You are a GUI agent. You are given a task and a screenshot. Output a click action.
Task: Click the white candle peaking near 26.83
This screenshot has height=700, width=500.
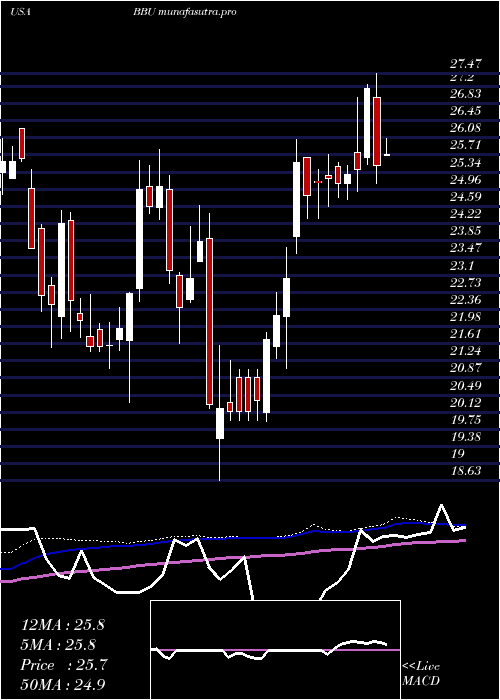[367, 123]
